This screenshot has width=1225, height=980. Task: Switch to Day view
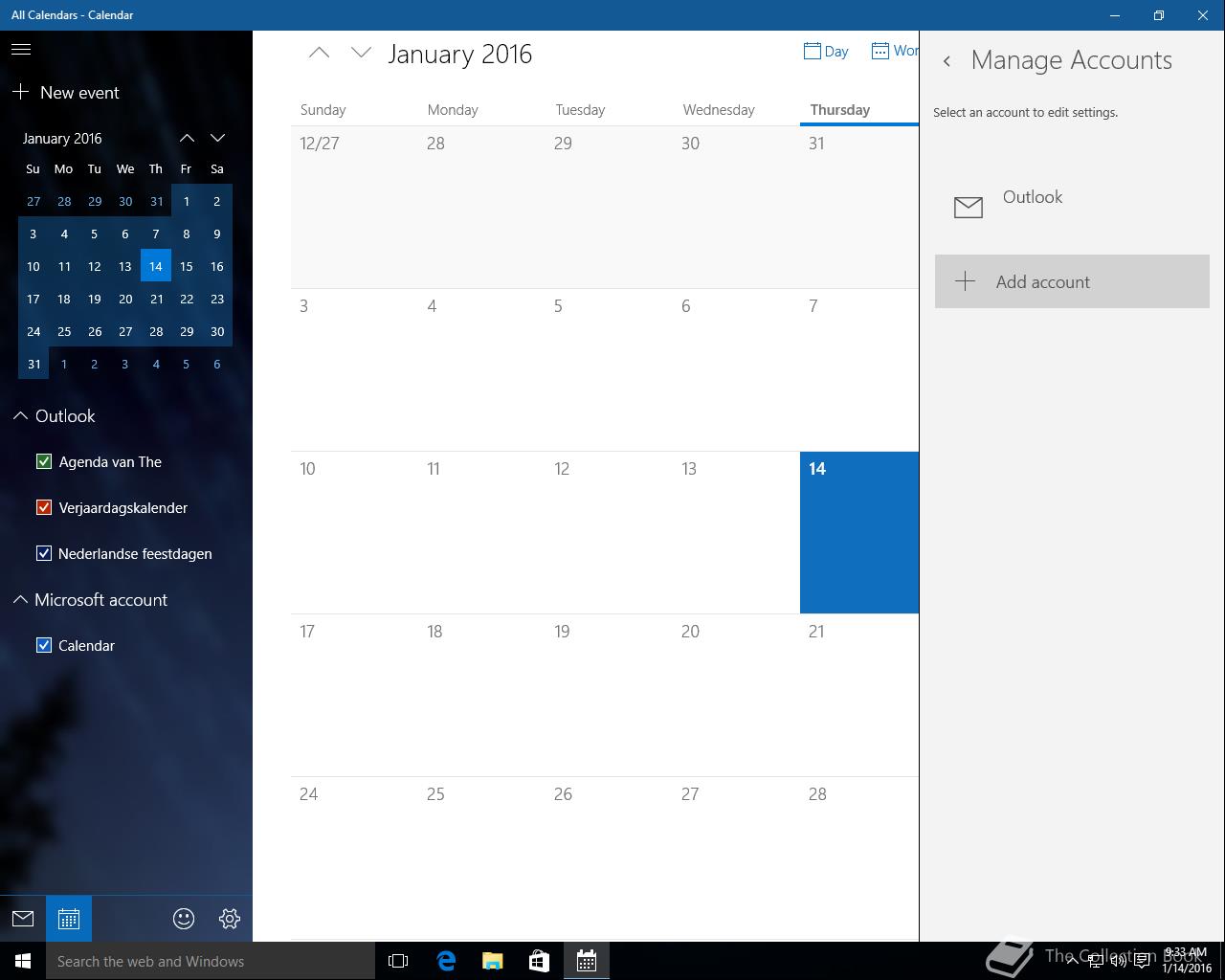[826, 52]
